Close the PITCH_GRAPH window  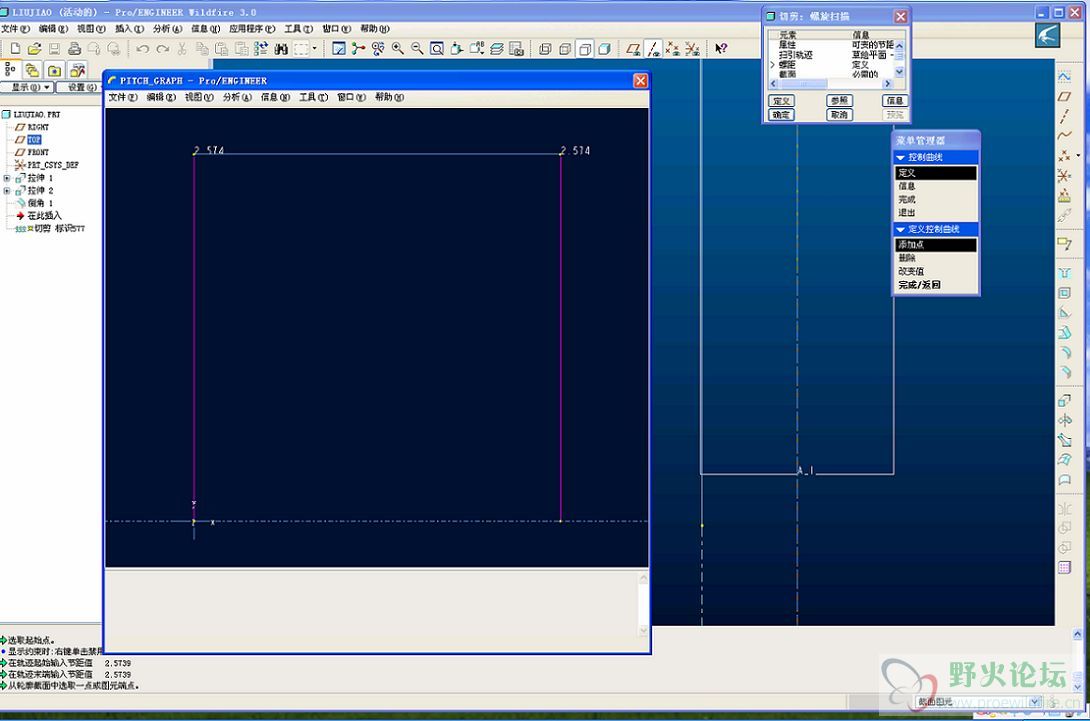(640, 81)
